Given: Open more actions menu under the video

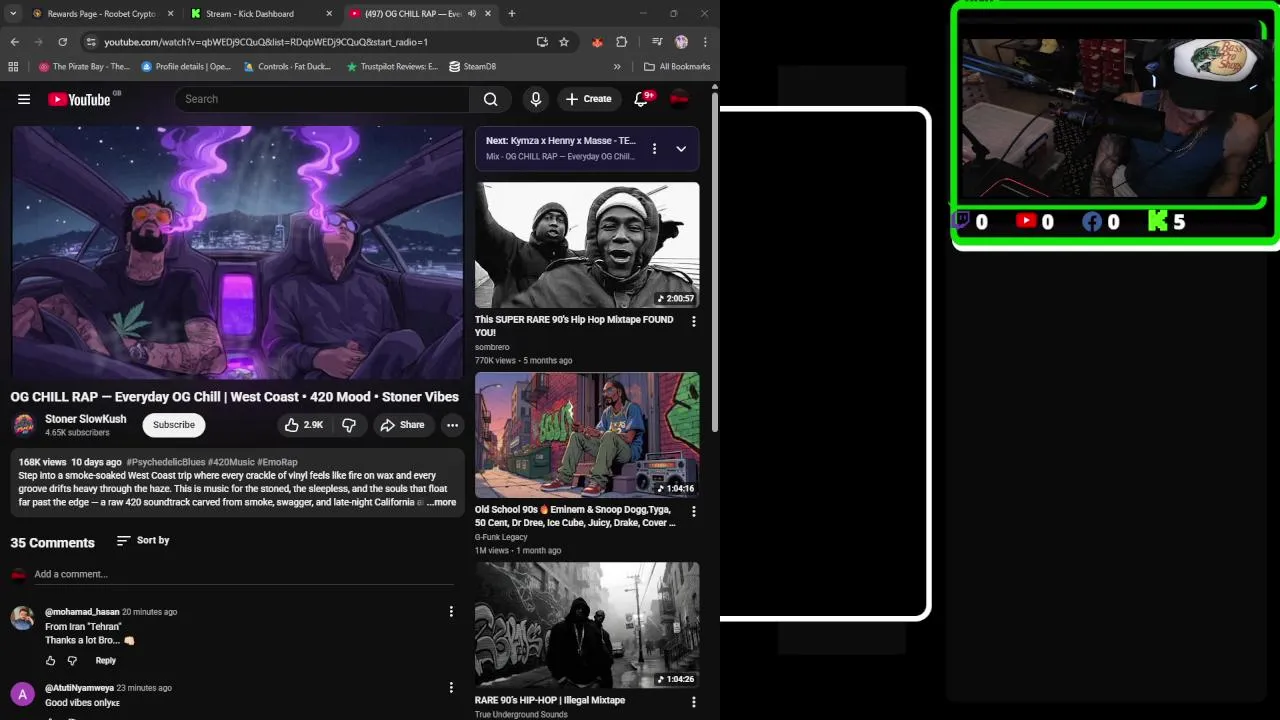Looking at the screenshot, I should click(x=452, y=425).
